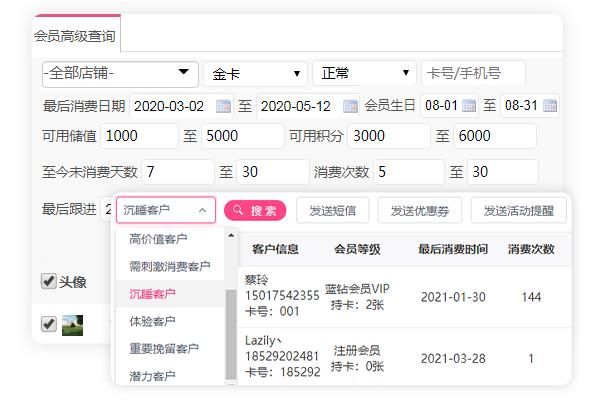Image resolution: width=596 pixels, height=407 pixels.
Task: Click the 可用储值 maximum field showing 5000
Action: [x=243, y=136]
